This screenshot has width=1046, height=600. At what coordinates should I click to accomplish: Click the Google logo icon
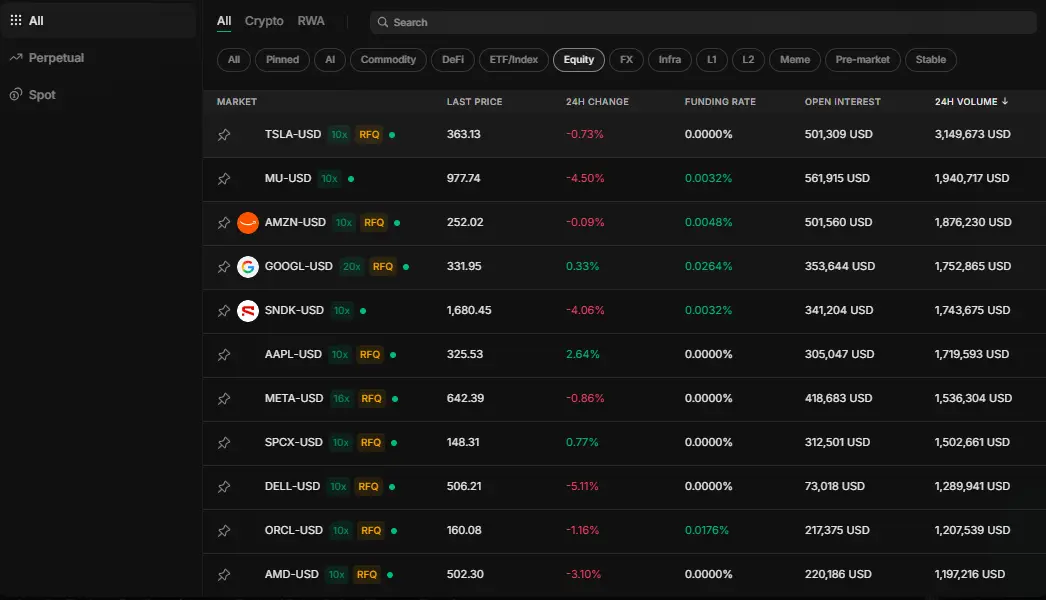coord(247,266)
